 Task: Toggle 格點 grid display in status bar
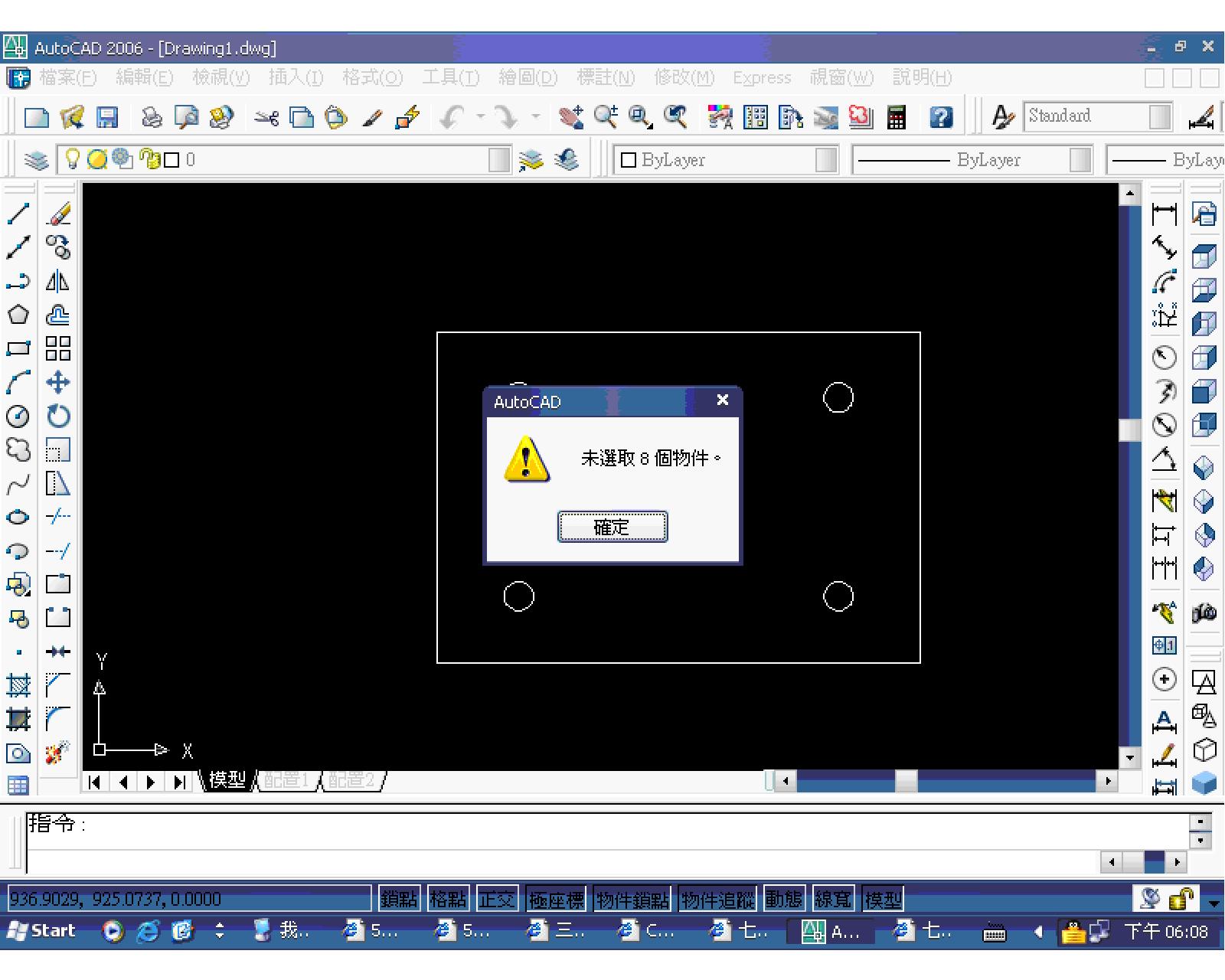[x=448, y=899]
